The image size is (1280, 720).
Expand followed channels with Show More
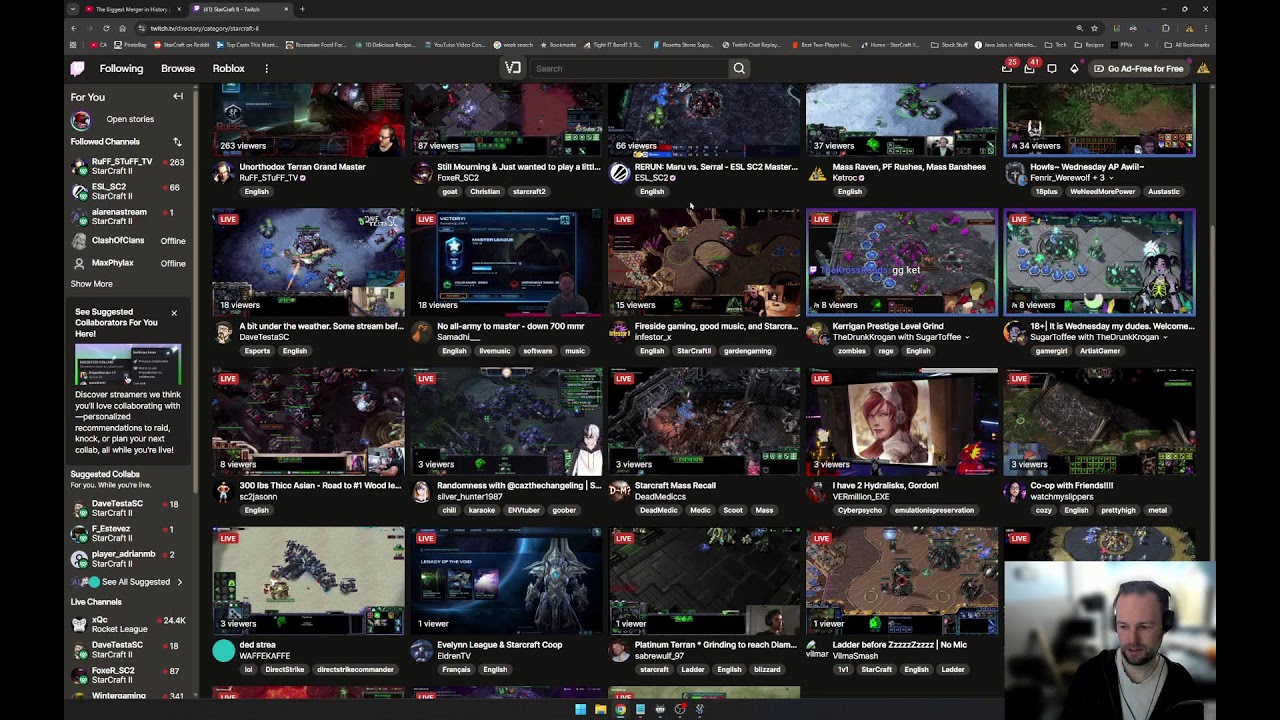(x=91, y=284)
